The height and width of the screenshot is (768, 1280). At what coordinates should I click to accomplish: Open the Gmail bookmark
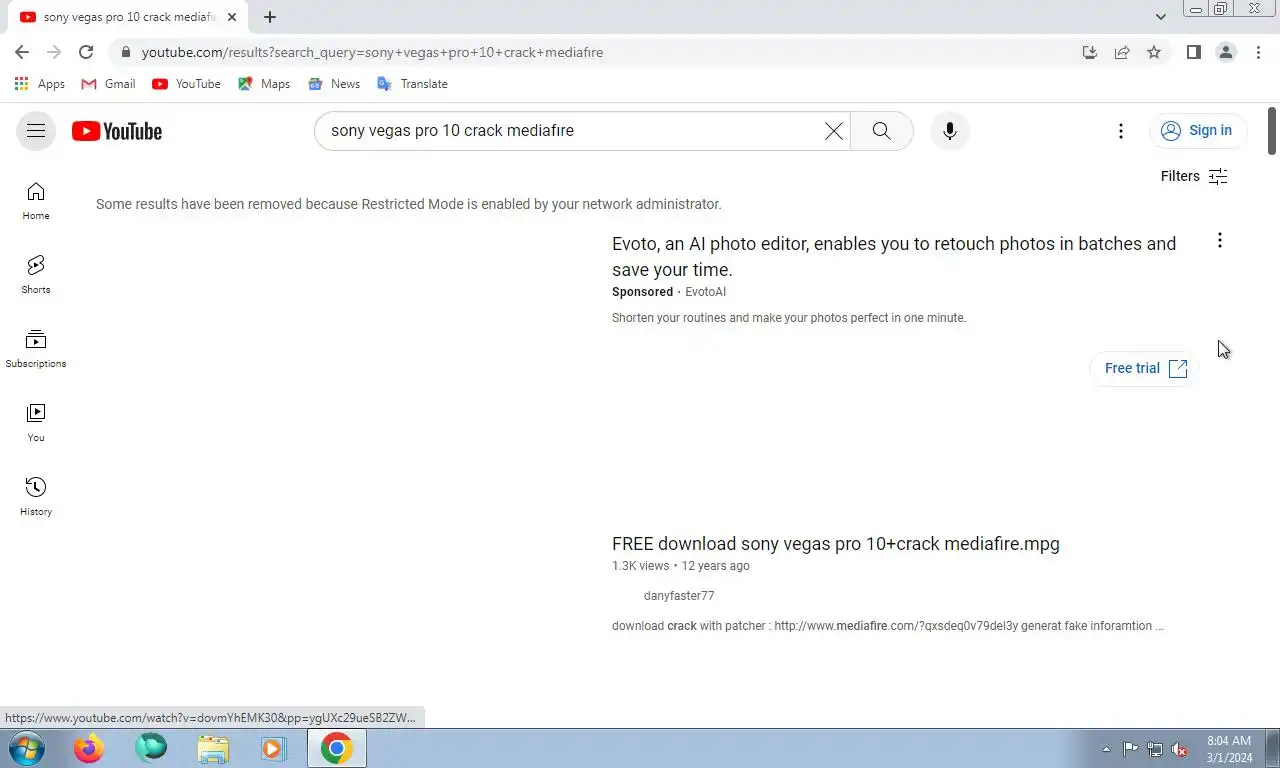pos(108,84)
